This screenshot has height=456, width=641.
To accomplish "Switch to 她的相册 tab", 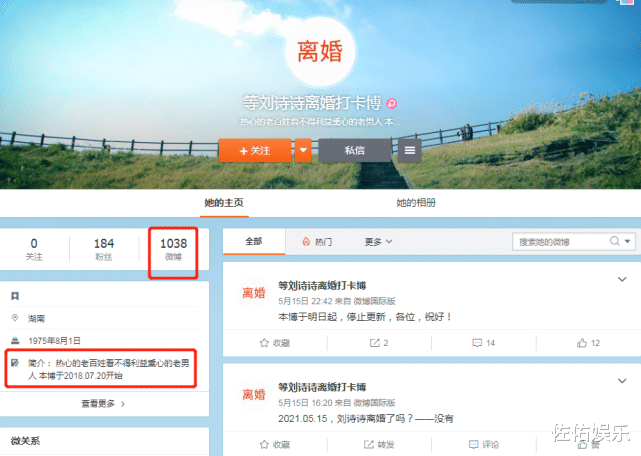I will pyautogui.click(x=416, y=203).
